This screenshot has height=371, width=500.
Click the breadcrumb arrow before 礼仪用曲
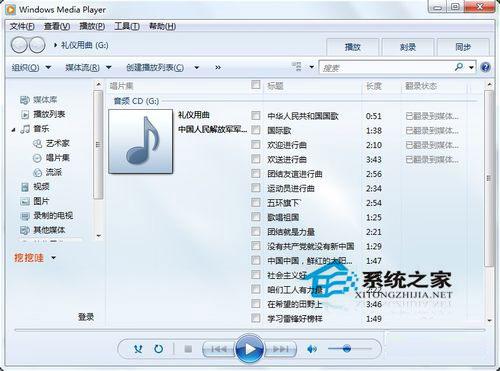55,45
